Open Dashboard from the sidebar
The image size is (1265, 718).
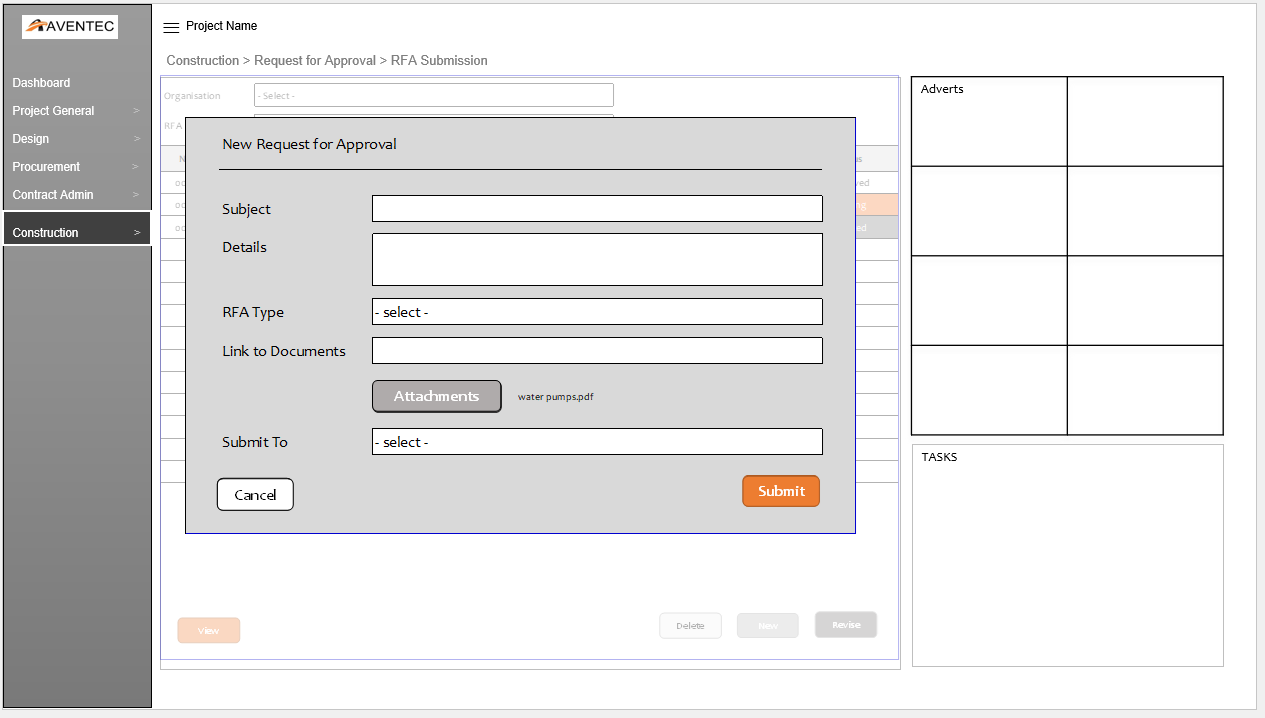tap(41, 83)
